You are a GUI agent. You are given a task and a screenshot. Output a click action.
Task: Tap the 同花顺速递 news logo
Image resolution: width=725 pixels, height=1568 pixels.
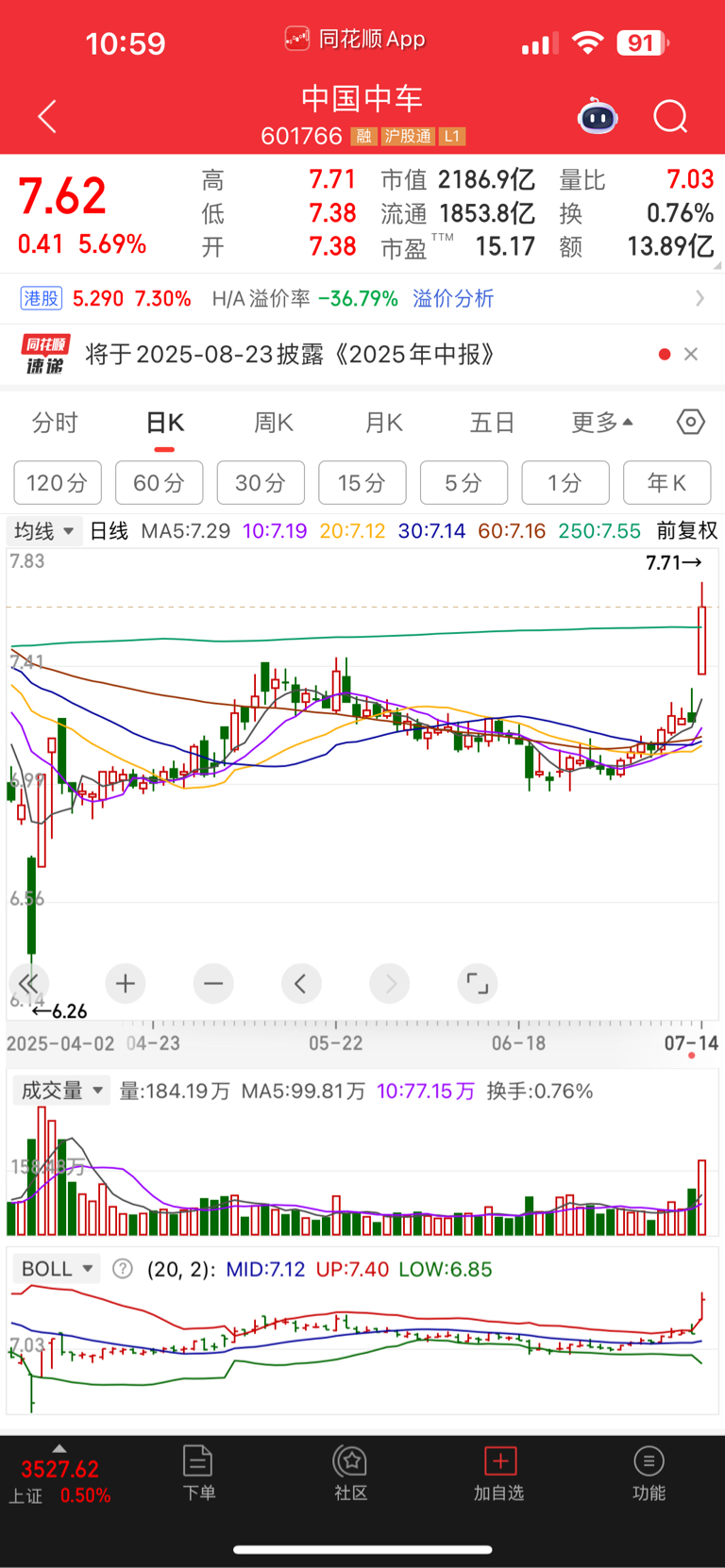pos(45,355)
